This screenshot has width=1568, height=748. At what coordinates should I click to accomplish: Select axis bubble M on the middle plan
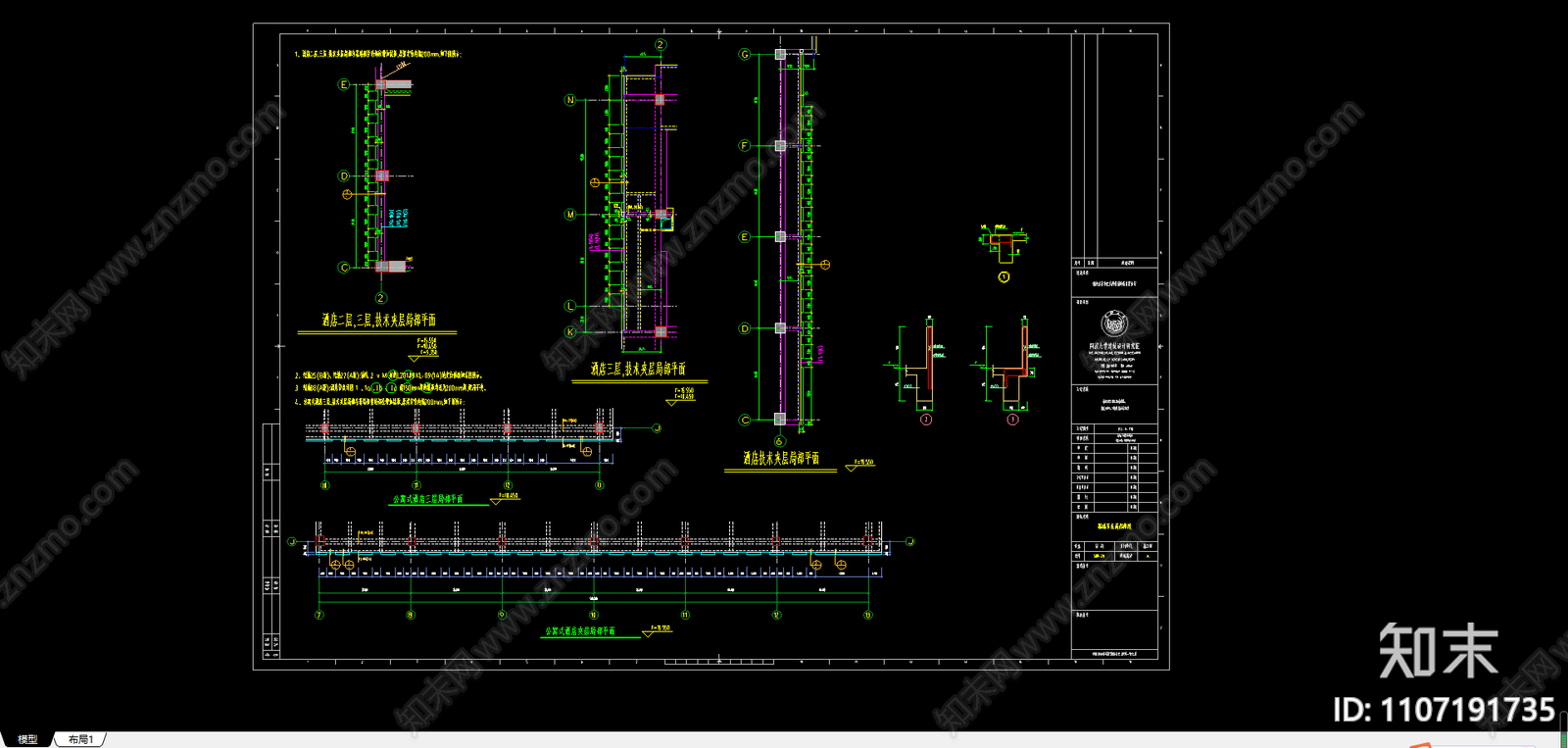pyautogui.click(x=570, y=215)
